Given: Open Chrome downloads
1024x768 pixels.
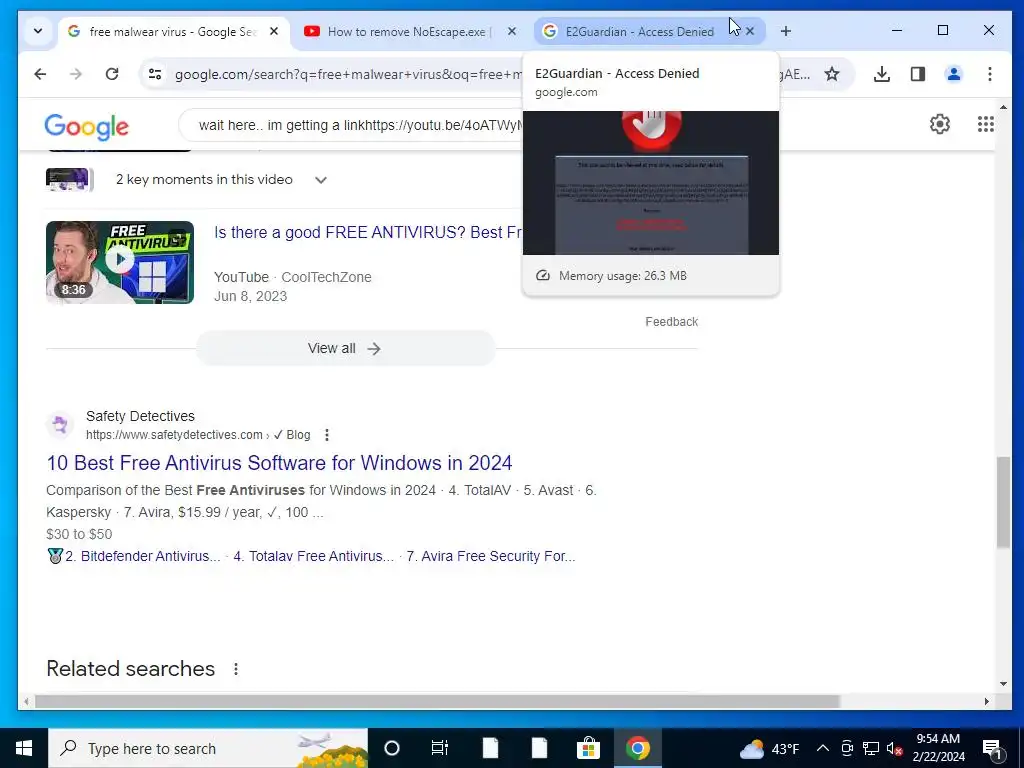Looking at the screenshot, I should (882, 74).
